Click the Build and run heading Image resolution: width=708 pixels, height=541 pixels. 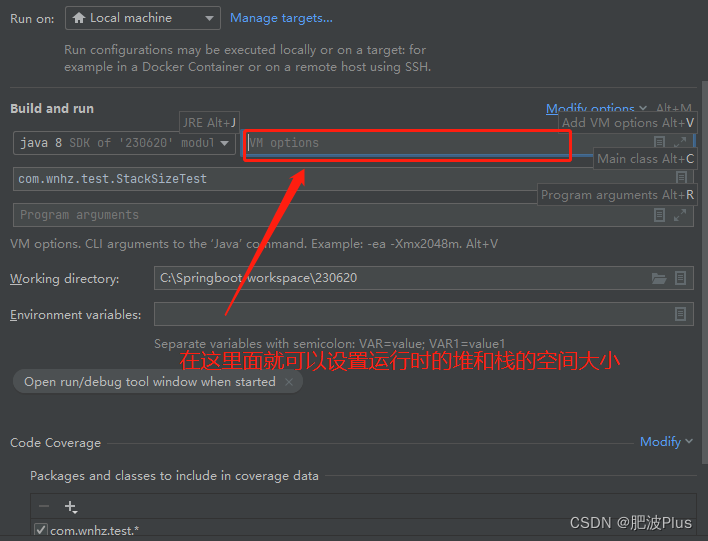52,109
